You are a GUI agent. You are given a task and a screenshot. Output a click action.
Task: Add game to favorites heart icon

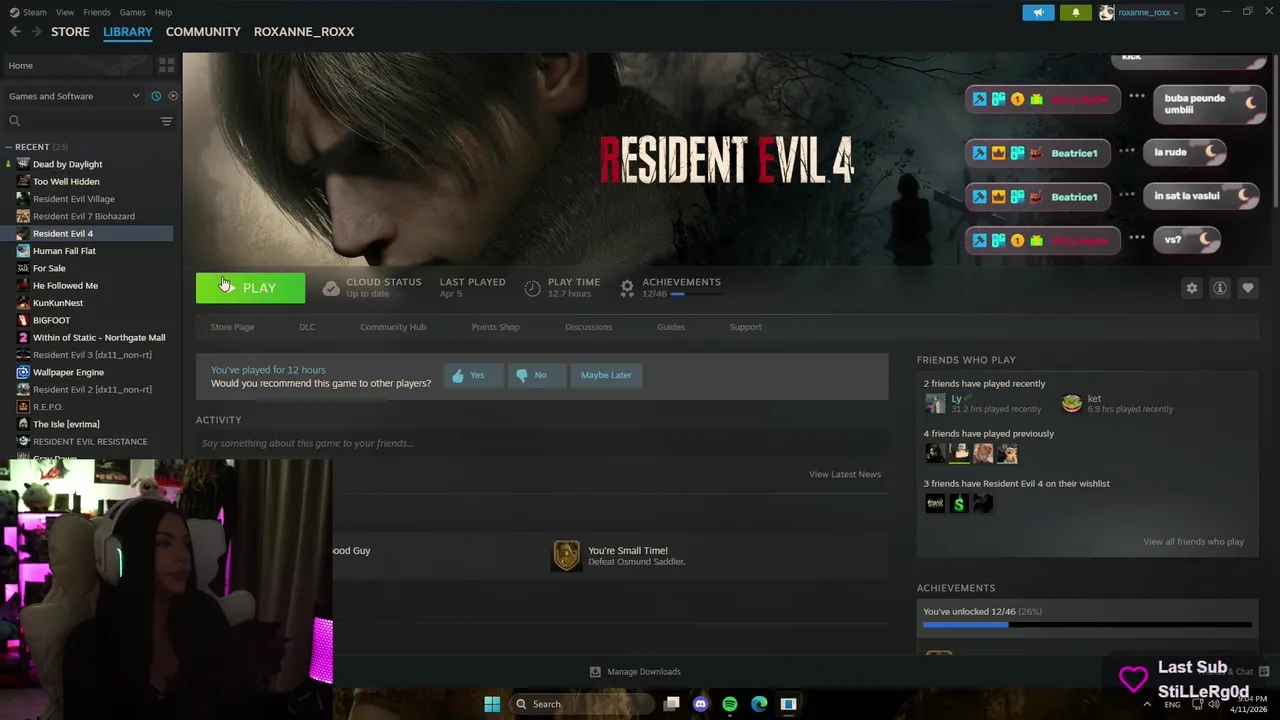[x=1248, y=288]
